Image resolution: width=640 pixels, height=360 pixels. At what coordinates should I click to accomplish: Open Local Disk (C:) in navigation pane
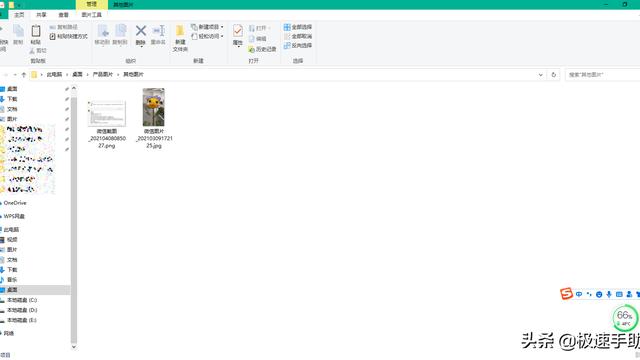pyautogui.click(x=22, y=300)
